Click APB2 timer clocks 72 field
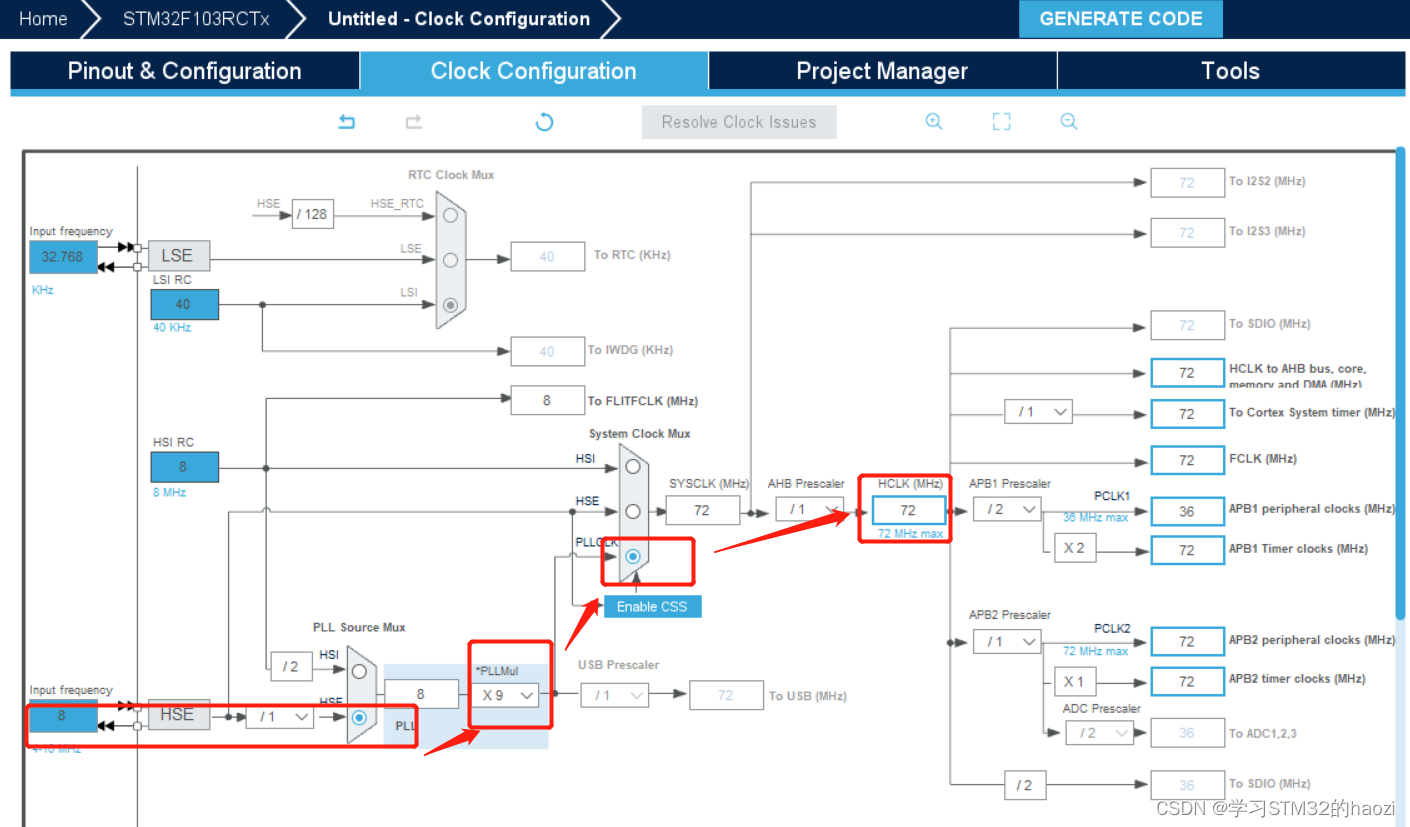 1187,681
